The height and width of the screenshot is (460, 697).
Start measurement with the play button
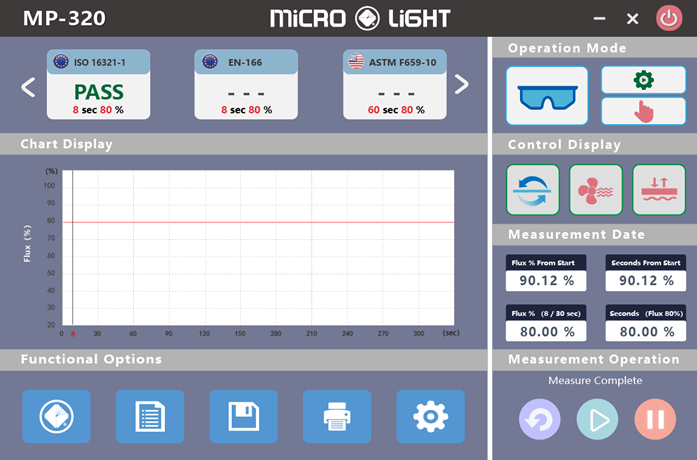(597, 419)
